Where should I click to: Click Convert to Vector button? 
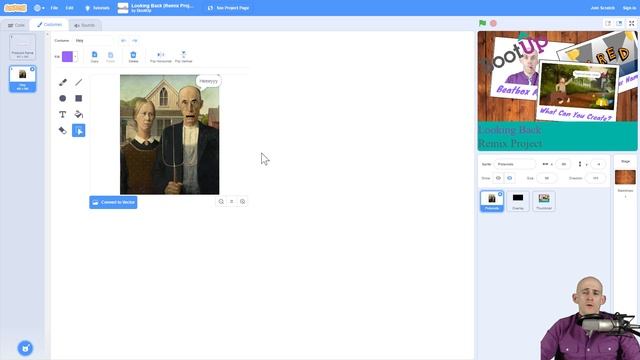coord(113,202)
